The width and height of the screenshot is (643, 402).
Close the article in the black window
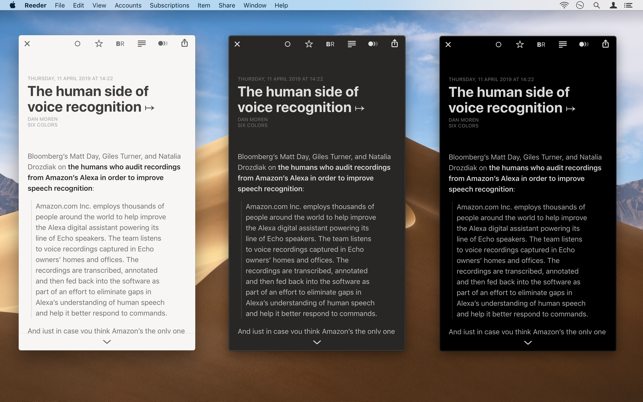(x=448, y=44)
